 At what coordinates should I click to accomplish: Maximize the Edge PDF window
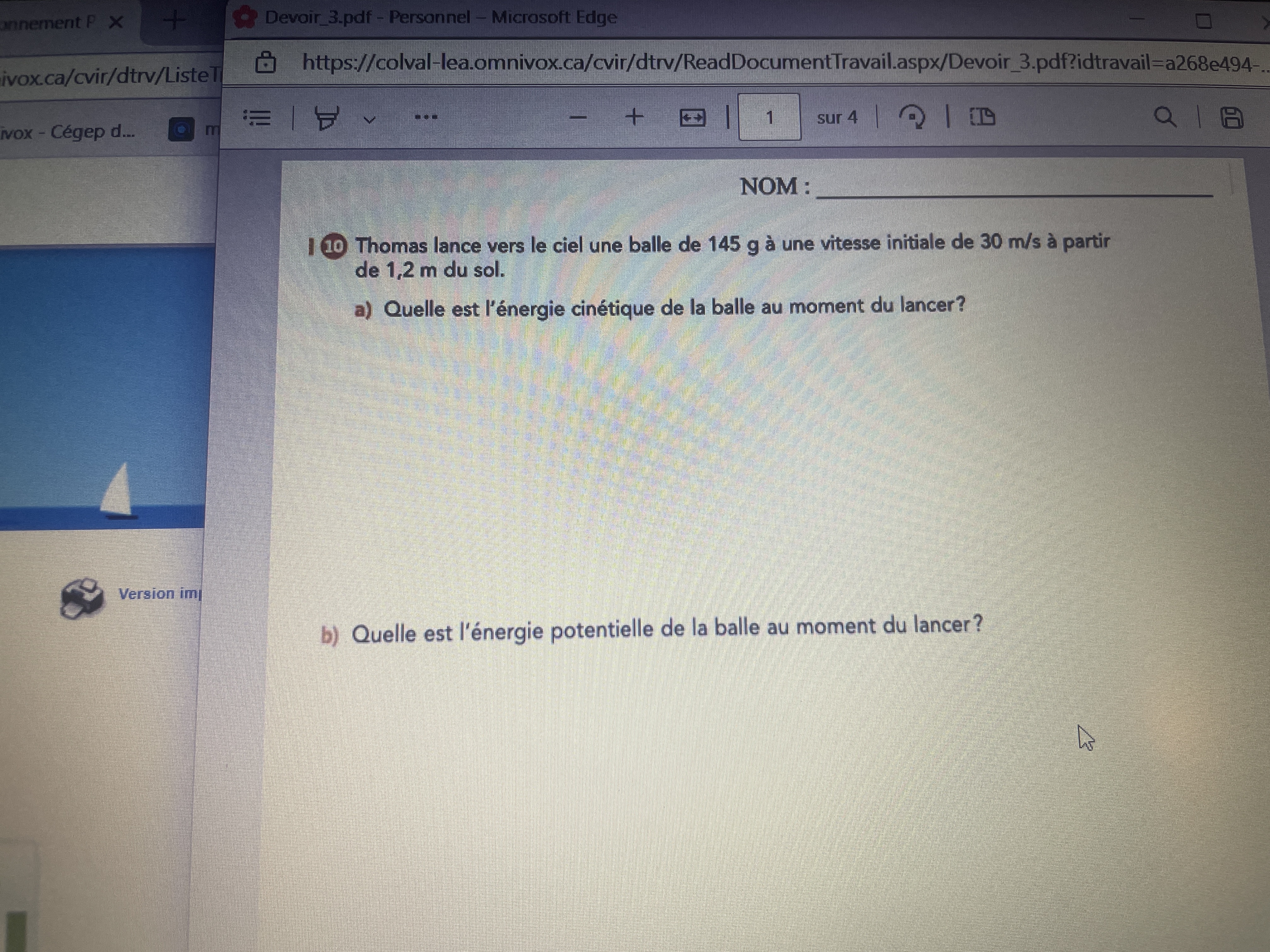click(1203, 22)
